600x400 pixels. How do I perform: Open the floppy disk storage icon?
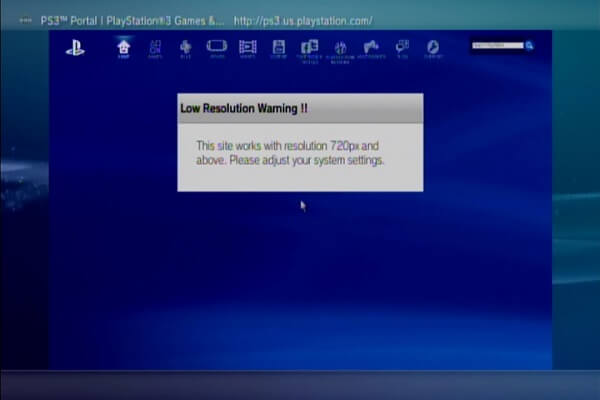(x=279, y=49)
